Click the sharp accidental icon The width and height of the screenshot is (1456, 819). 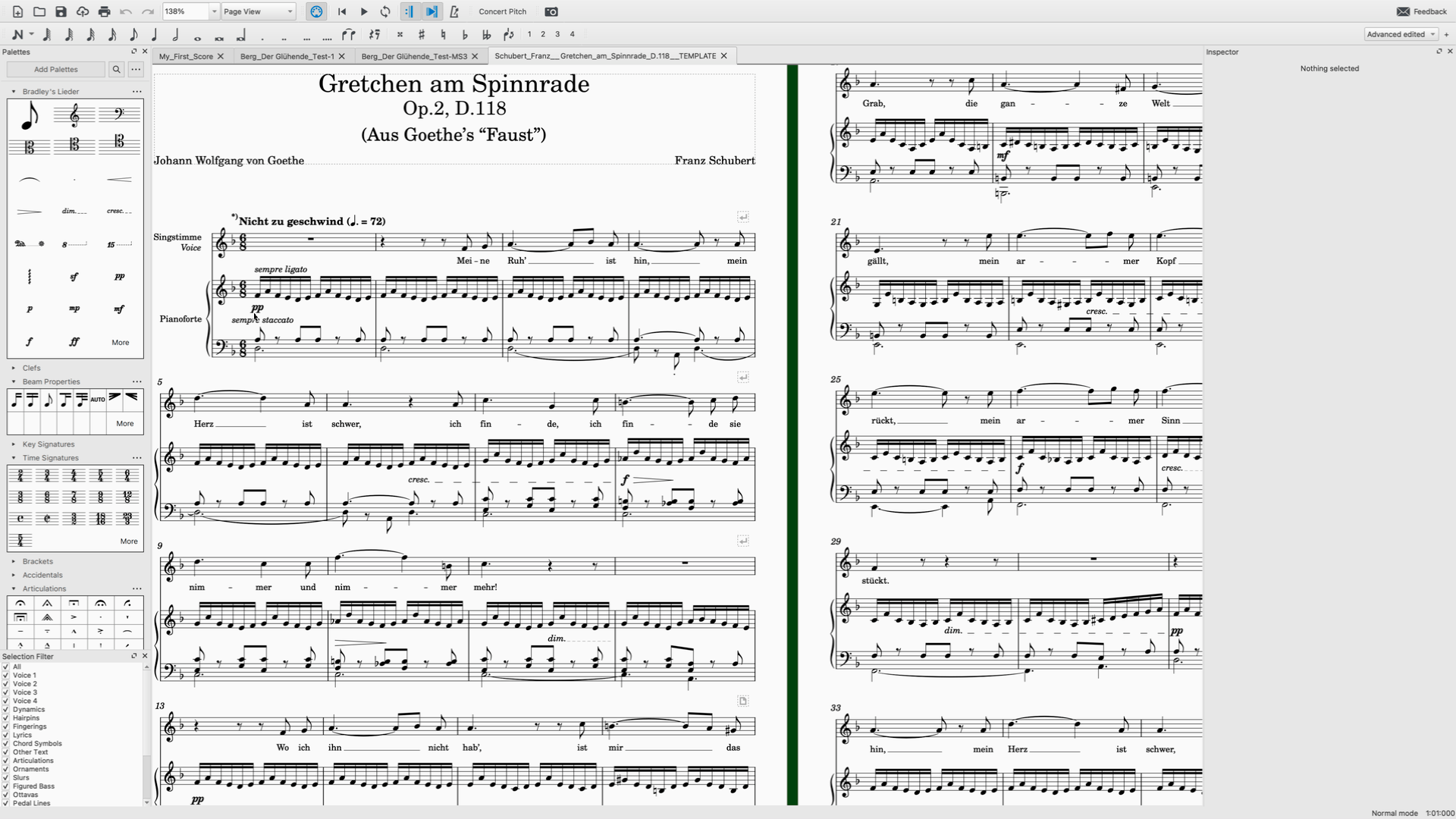click(x=422, y=34)
